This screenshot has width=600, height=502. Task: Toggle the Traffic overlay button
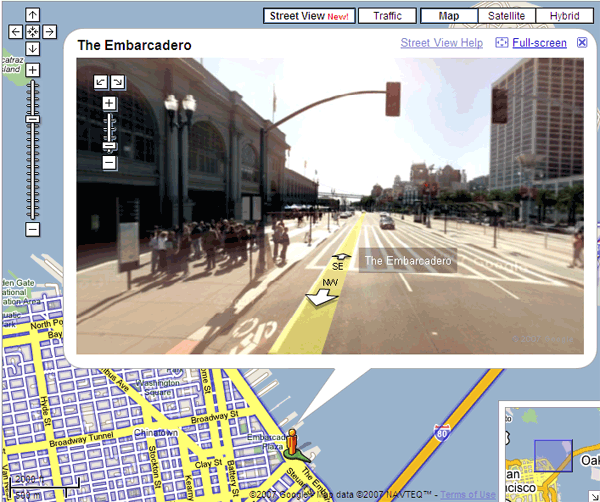click(387, 16)
